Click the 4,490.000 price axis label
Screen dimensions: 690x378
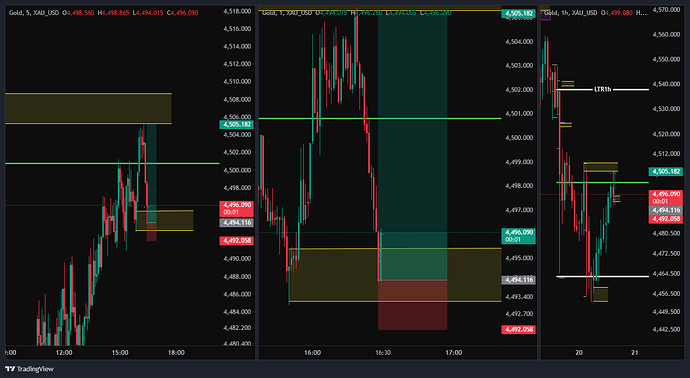[237, 258]
